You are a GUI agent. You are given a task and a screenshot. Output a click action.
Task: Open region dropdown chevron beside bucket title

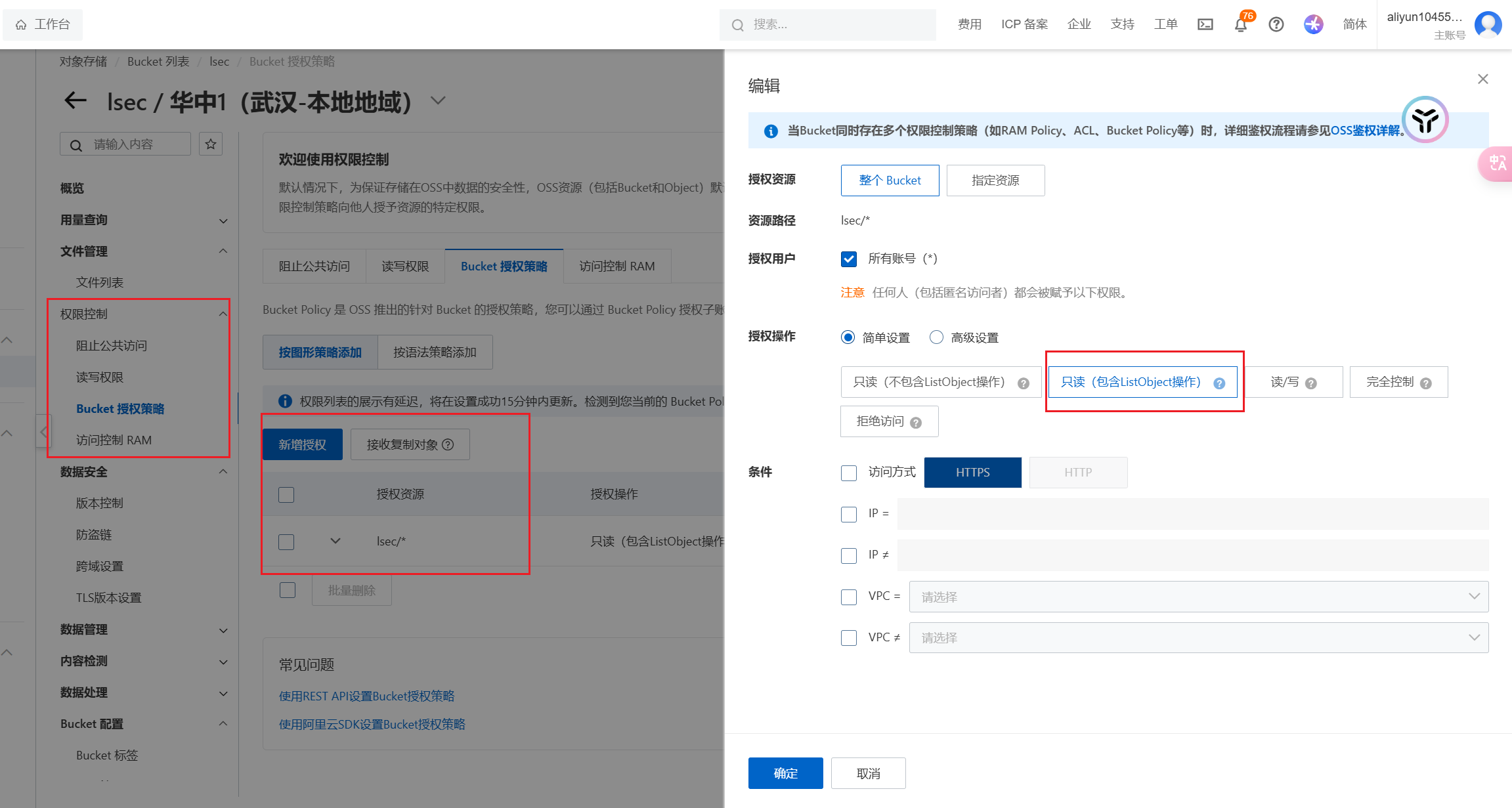[438, 100]
